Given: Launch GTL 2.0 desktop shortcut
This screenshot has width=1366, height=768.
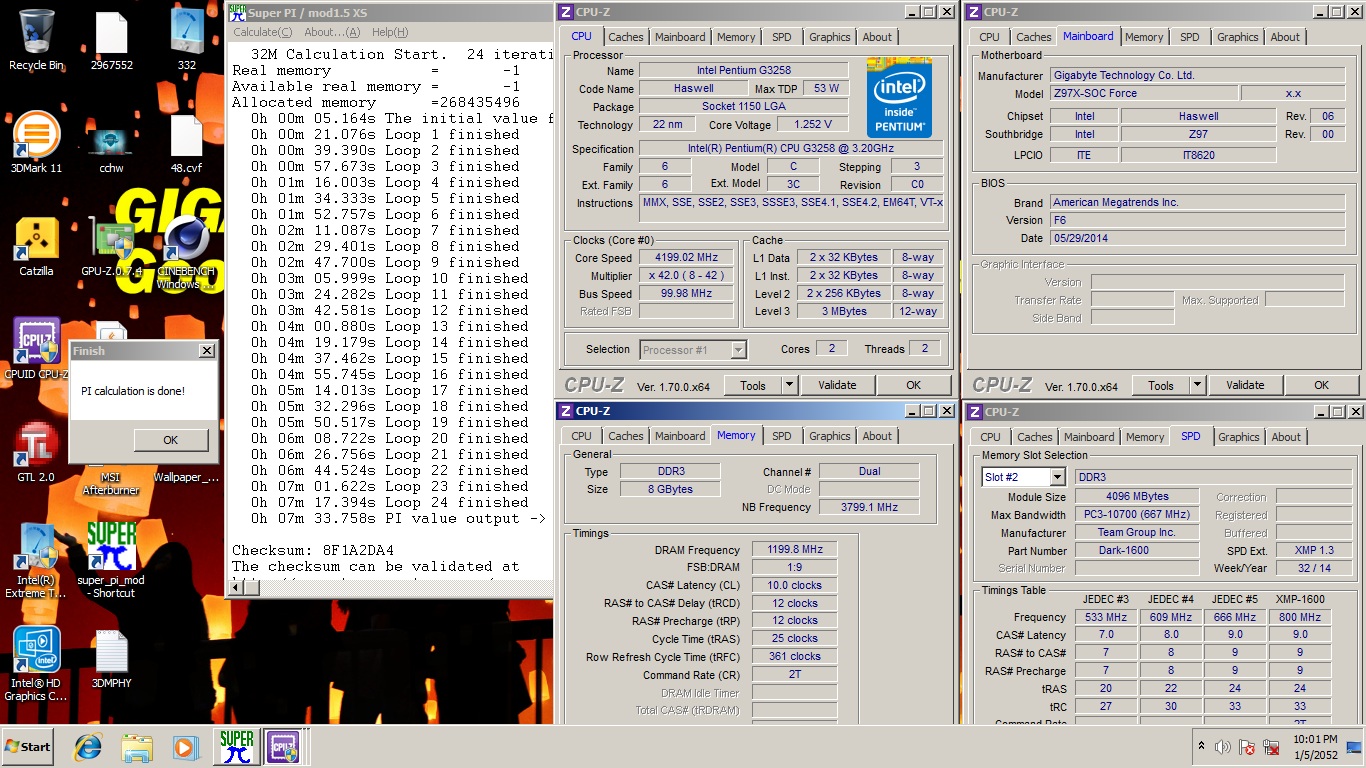Looking at the screenshot, I should (36, 452).
